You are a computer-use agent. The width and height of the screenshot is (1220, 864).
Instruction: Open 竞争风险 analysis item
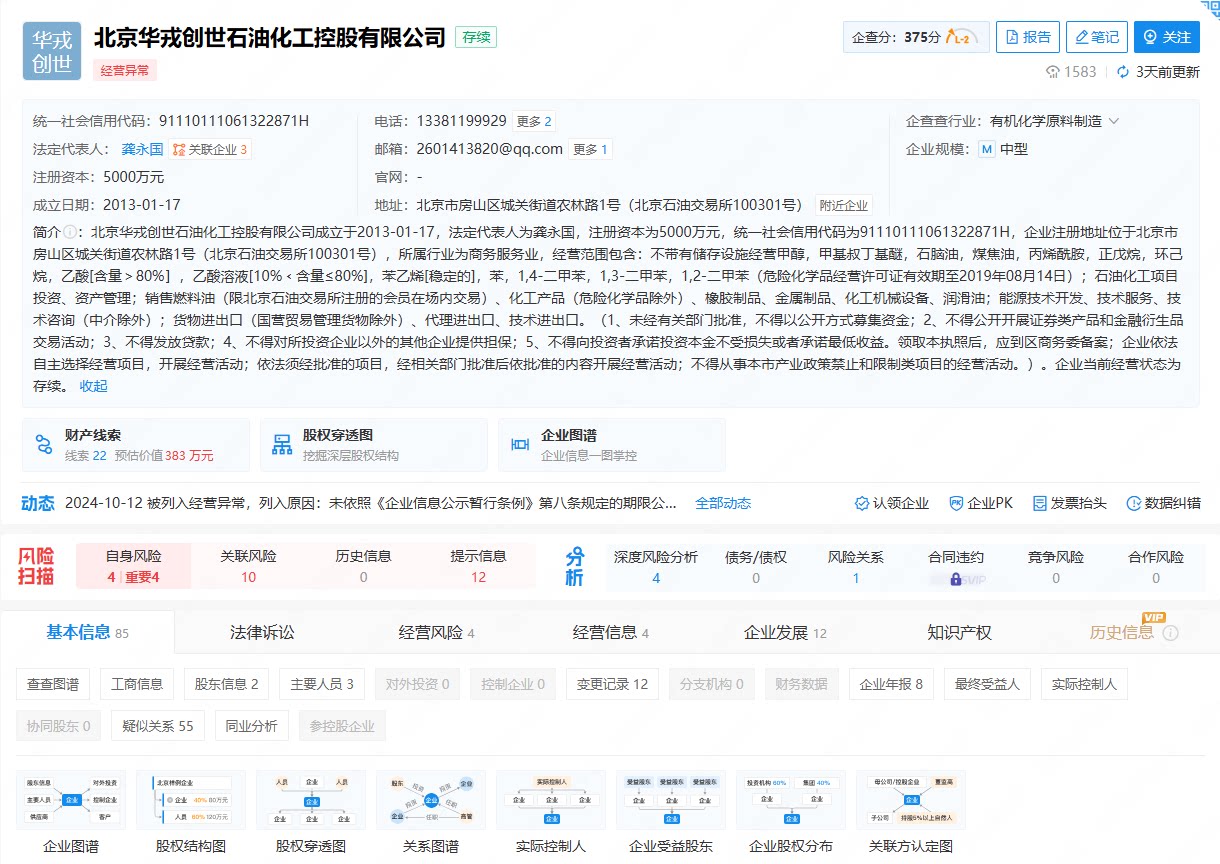pyautogui.click(x=1056, y=566)
